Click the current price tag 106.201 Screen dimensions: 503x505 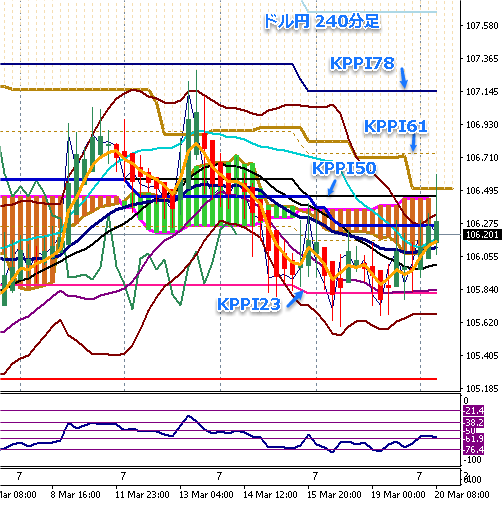482,235
